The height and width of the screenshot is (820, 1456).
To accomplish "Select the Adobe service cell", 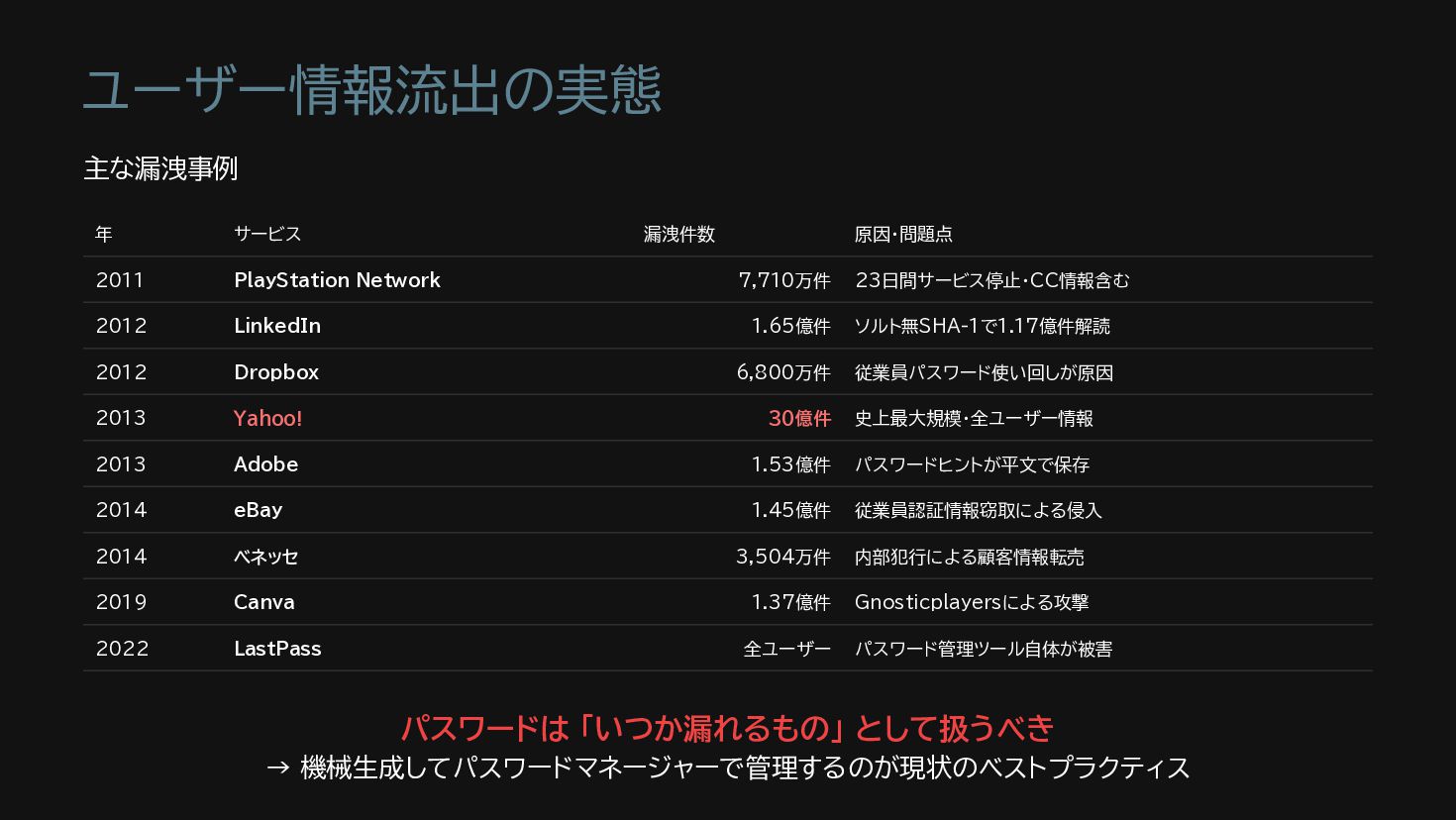I will [x=265, y=464].
